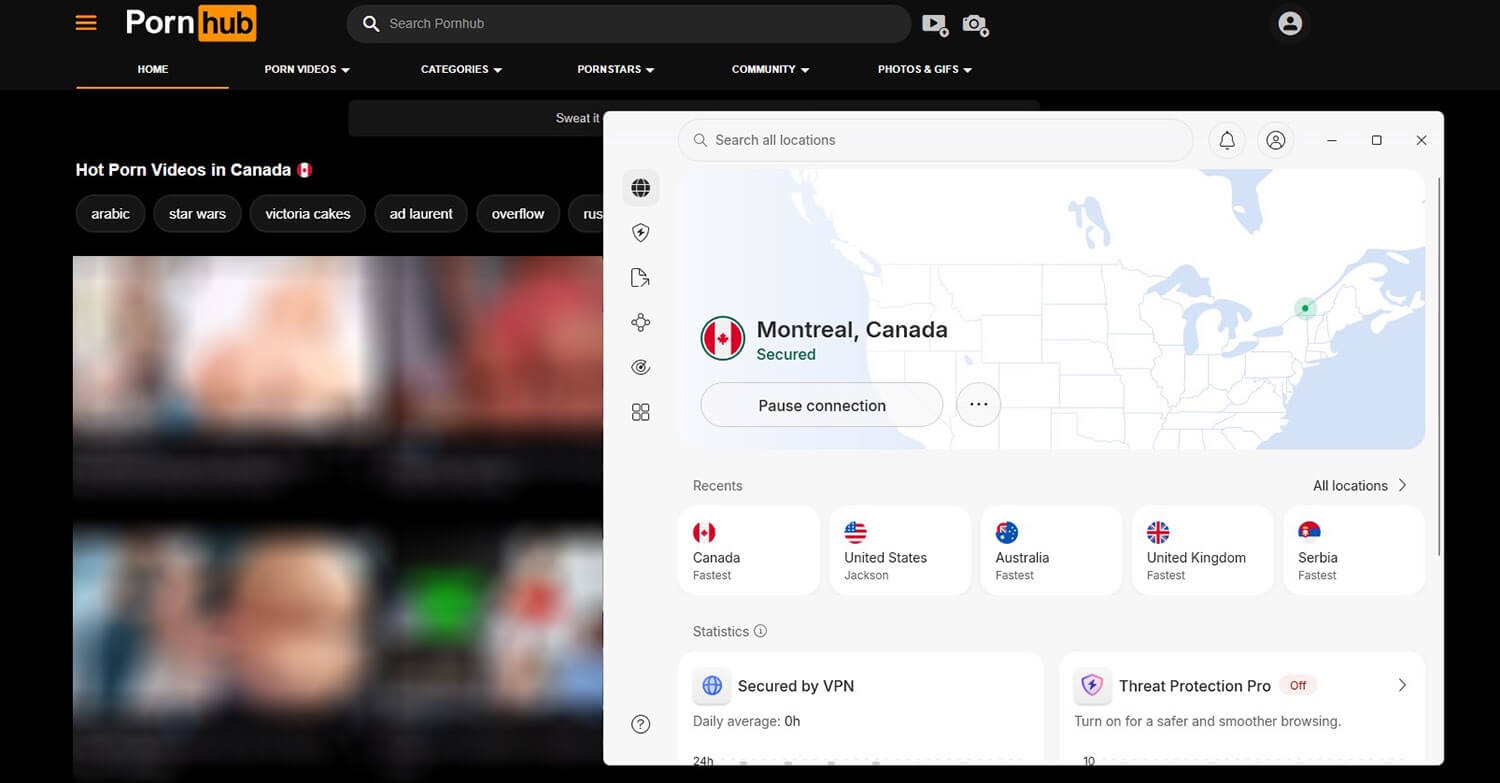Click the star wars tag chip
Viewport: 1500px width, 783px height.
pyautogui.click(x=197, y=214)
